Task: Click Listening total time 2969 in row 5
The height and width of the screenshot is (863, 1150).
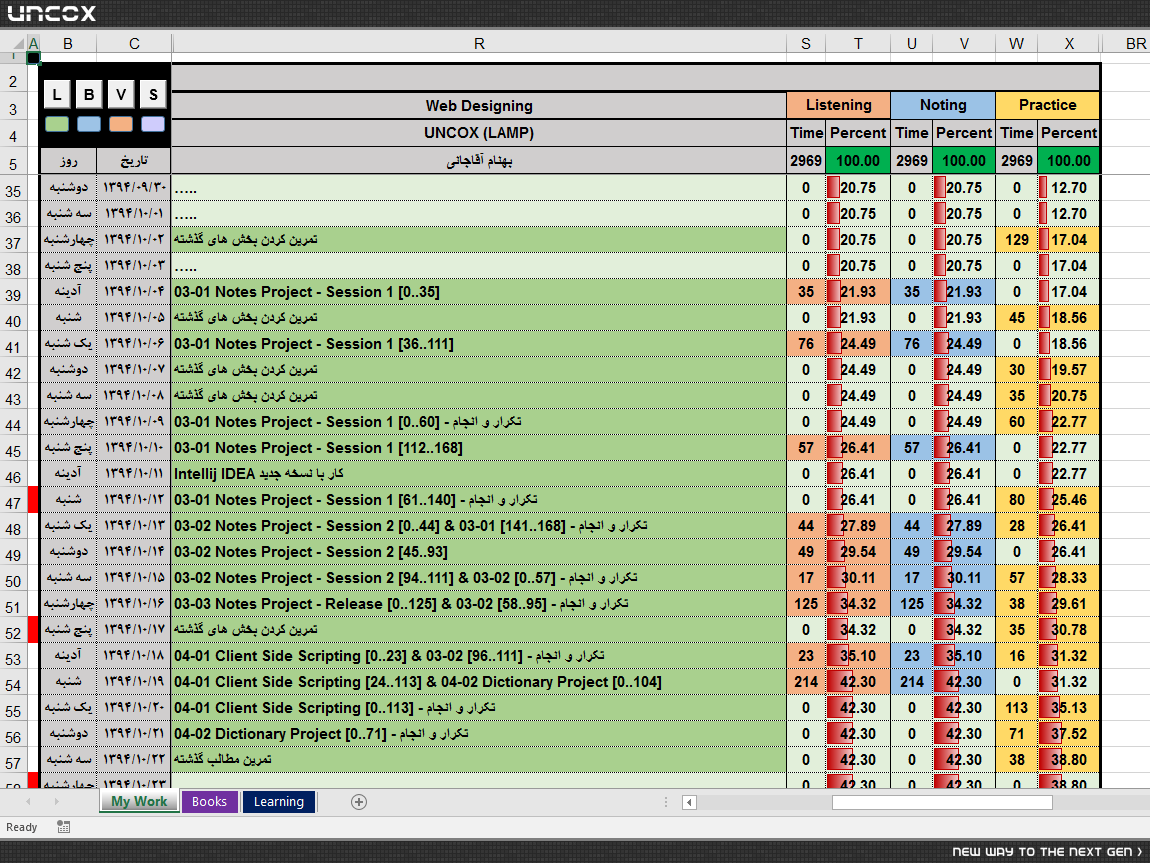Action: tap(806, 161)
